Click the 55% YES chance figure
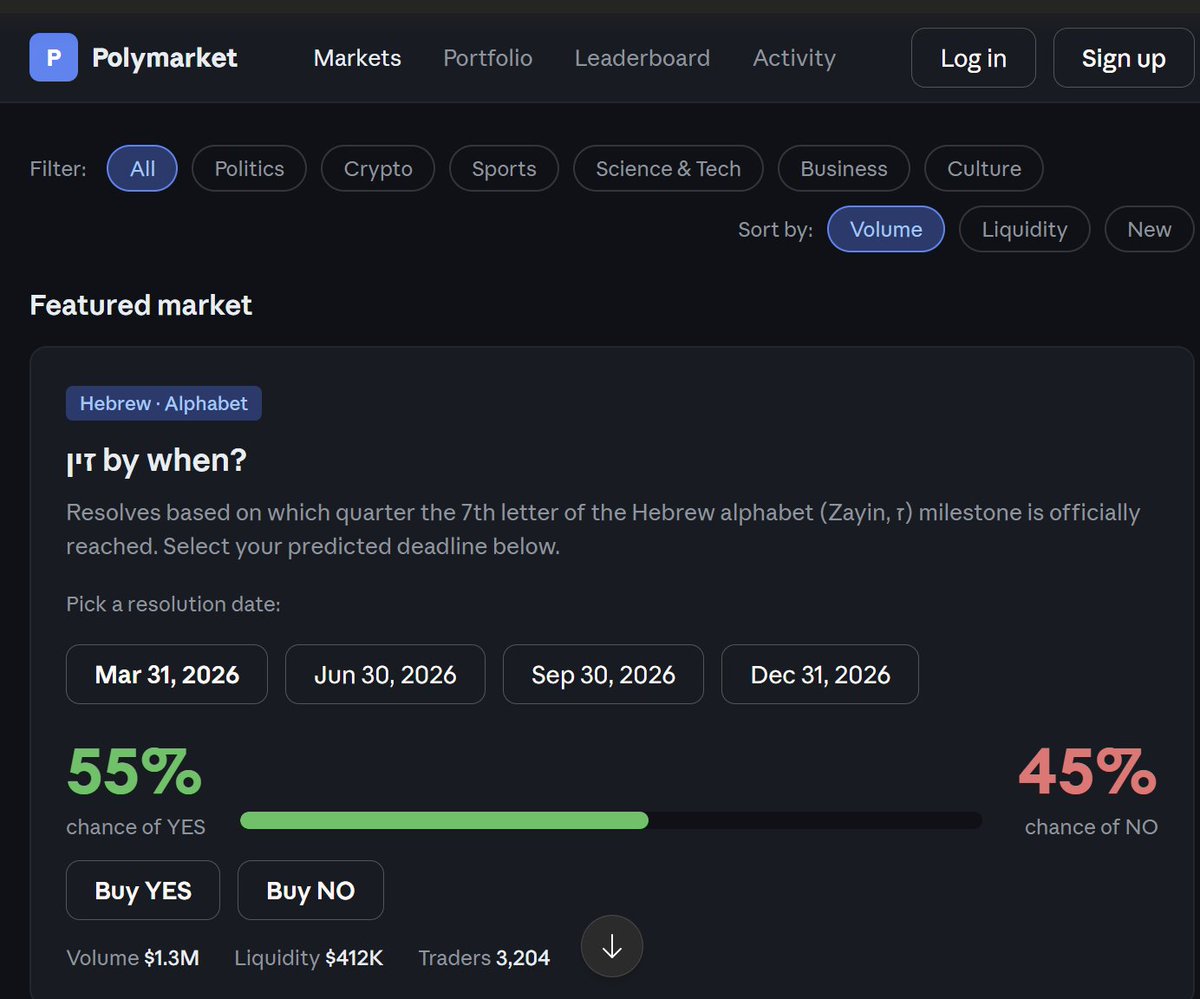Screen dimensions: 1200x999 pos(134,773)
